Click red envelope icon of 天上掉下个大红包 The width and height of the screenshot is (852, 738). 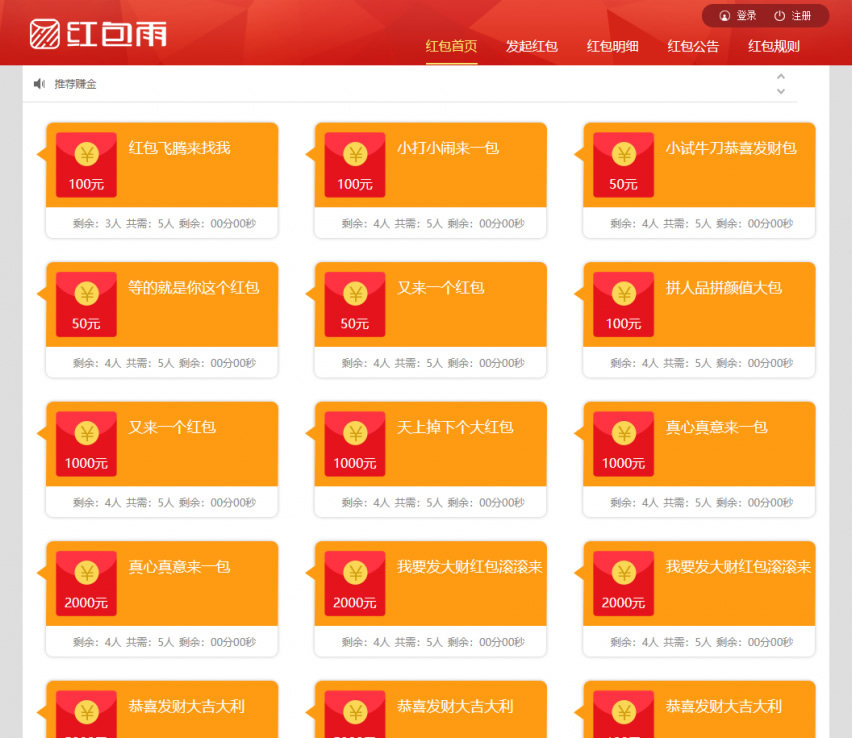(x=355, y=443)
